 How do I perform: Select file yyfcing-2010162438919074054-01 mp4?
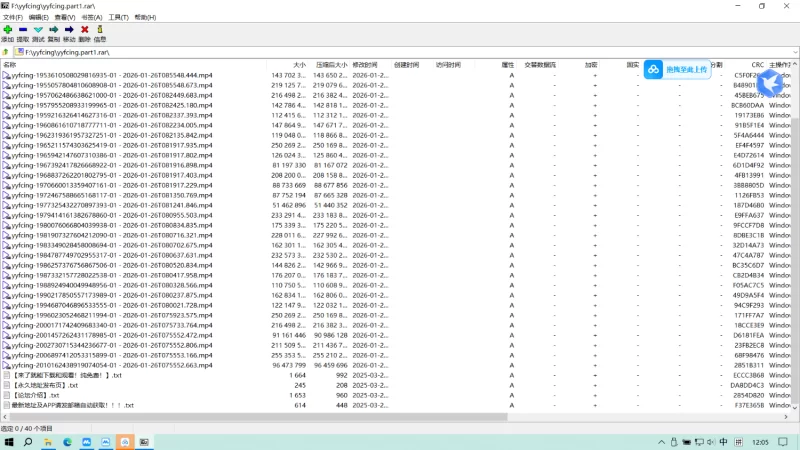pyautogui.click(x=112, y=365)
